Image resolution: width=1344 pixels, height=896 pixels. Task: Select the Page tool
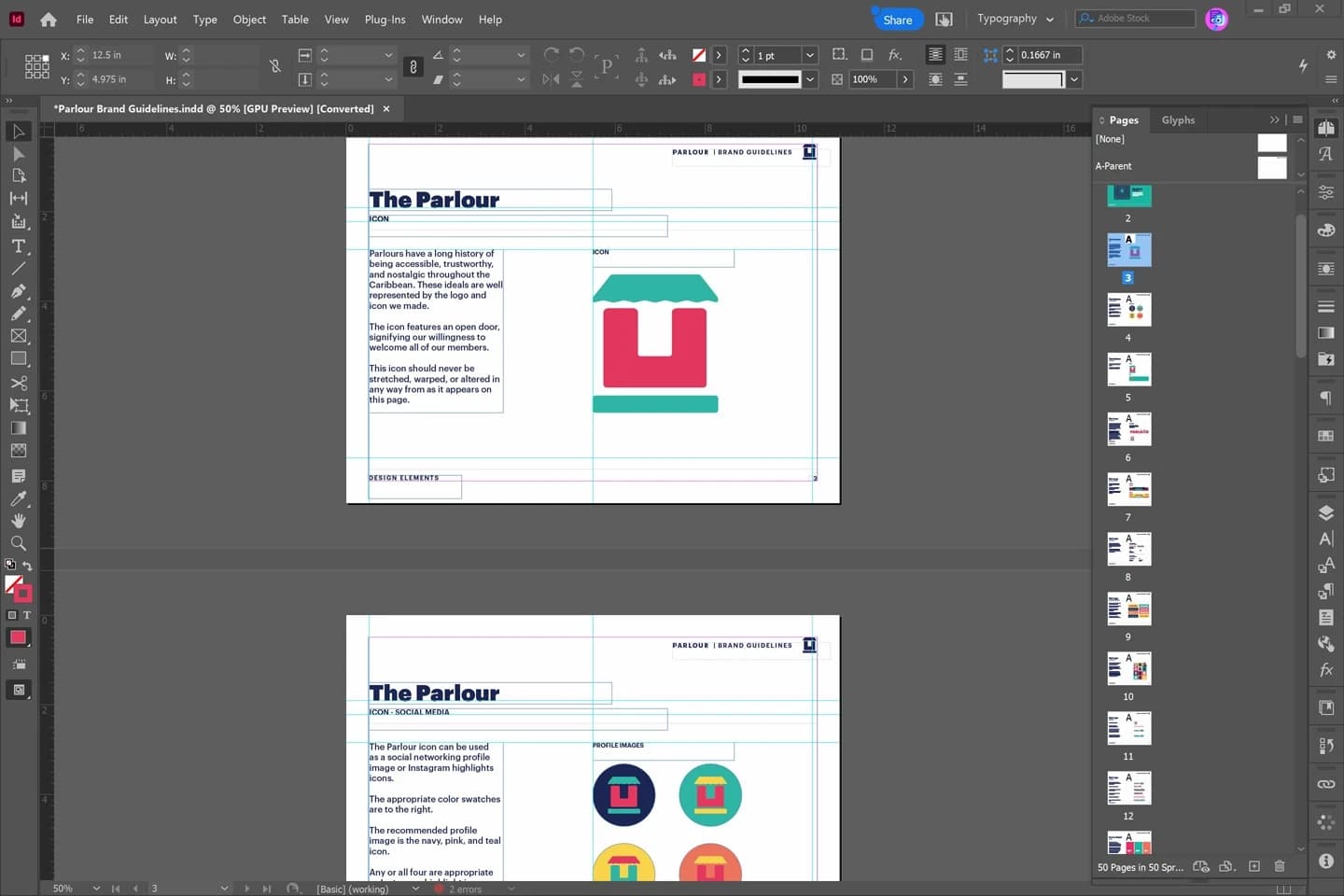coord(18,175)
